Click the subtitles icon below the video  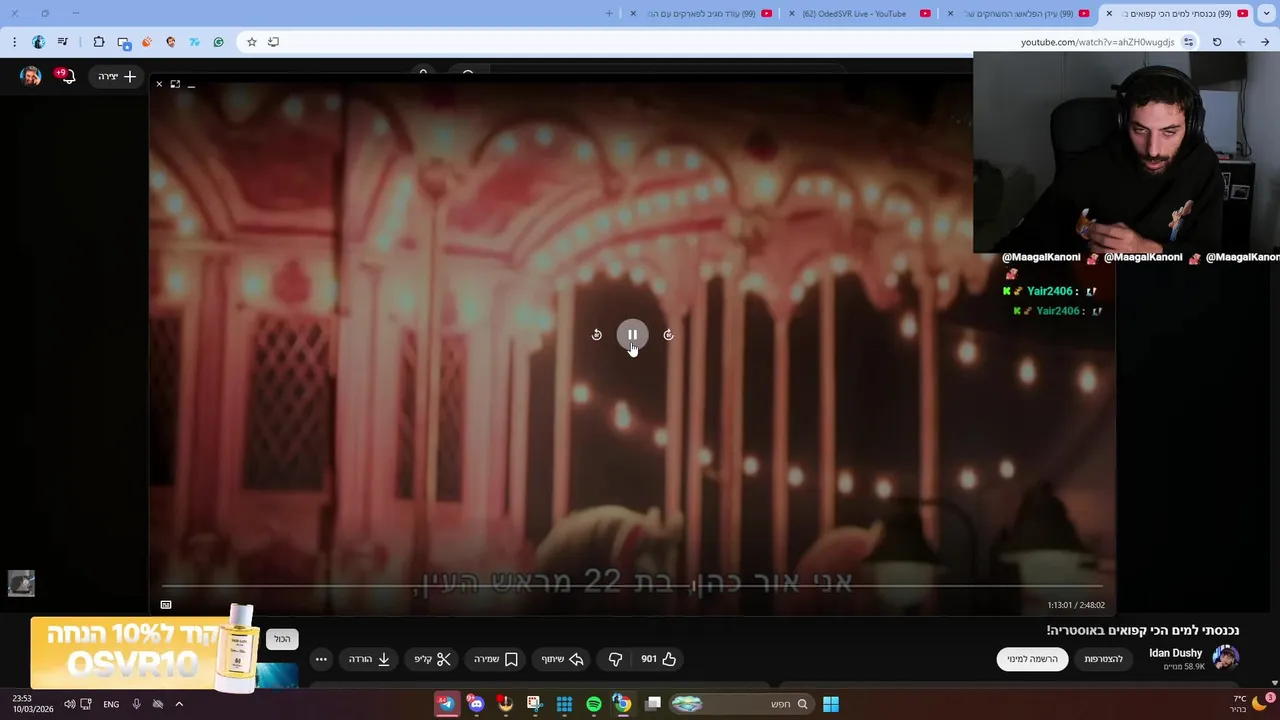coord(166,605)
